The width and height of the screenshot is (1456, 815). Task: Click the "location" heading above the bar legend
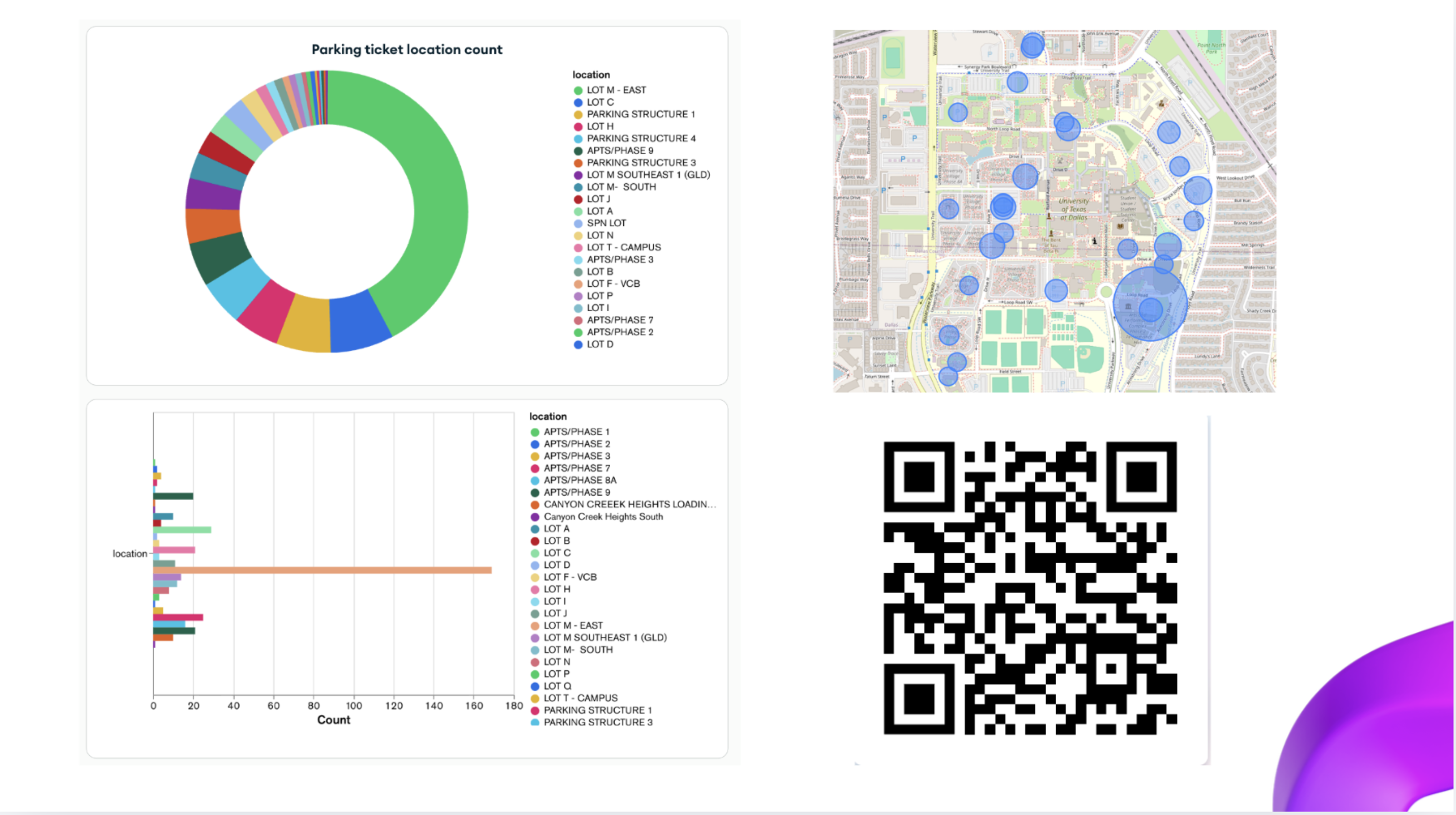(547, 417)
